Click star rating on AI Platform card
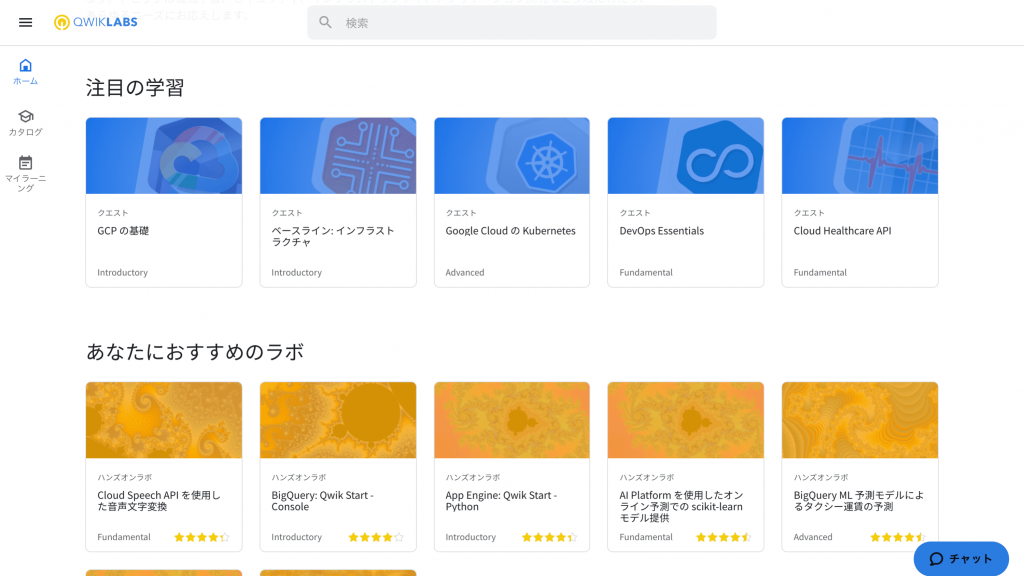 tap(724, 537)
